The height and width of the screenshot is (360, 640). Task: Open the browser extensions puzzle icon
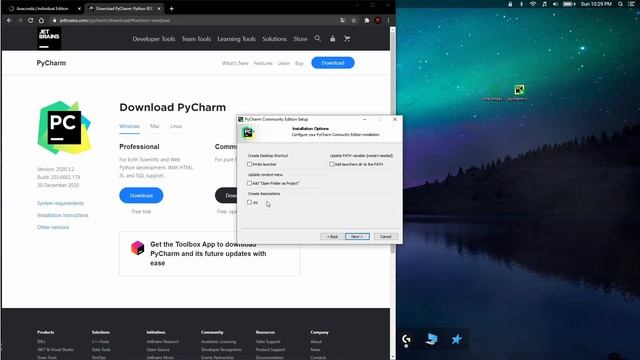pos(367,20)
